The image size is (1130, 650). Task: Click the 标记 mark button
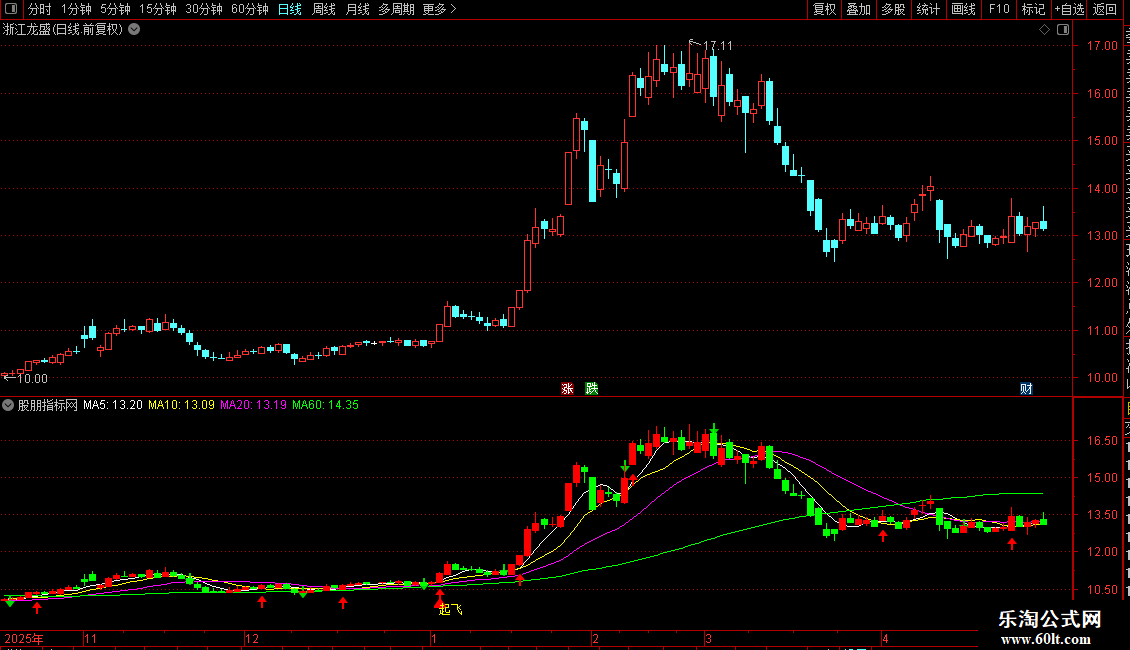pyautogui.click(x=1033, y=9)
